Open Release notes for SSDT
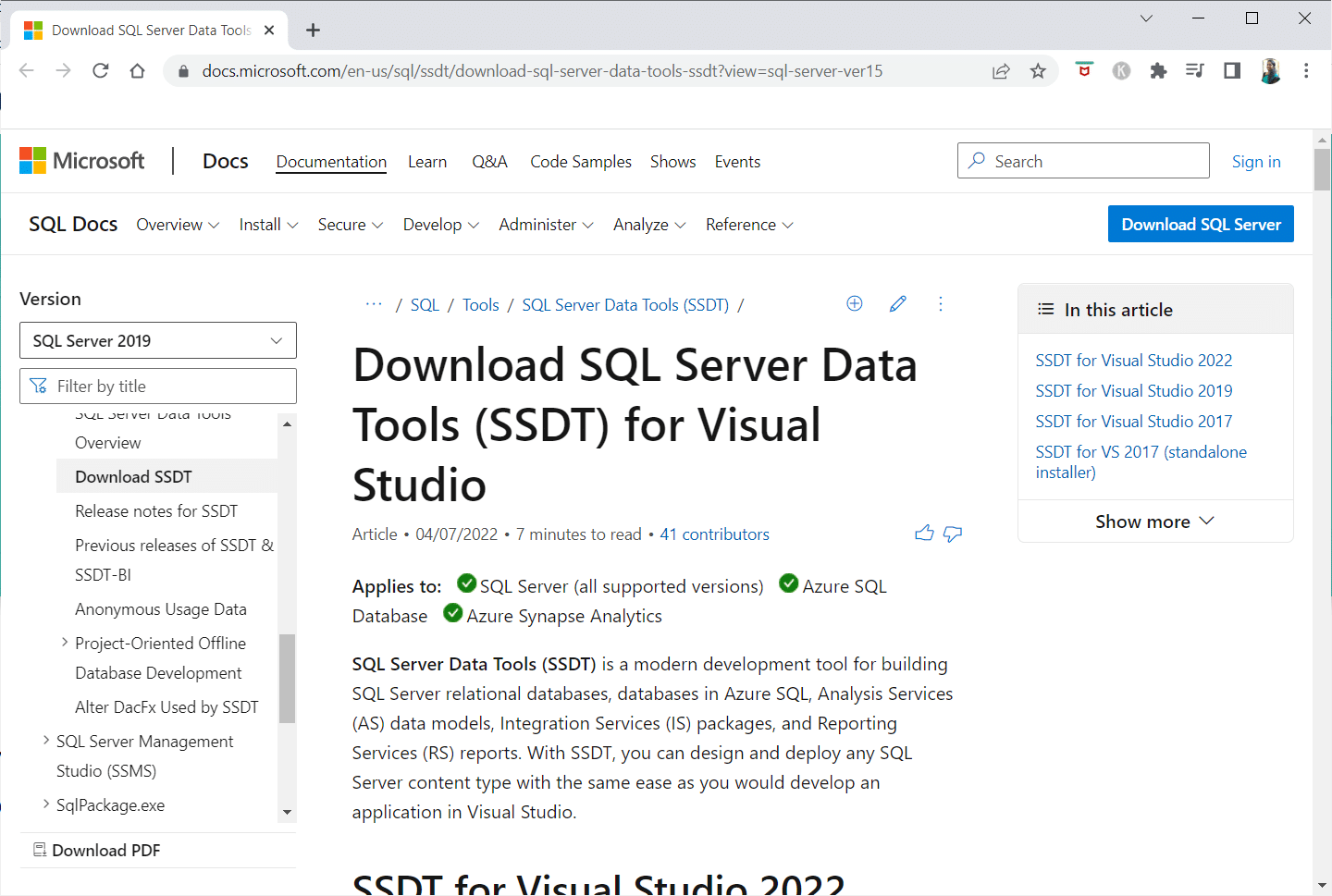Screen dimensions: 1332x896 point(156,511)
